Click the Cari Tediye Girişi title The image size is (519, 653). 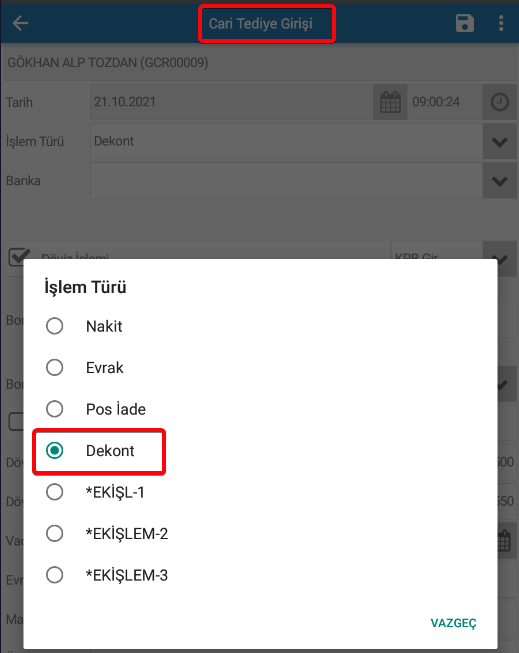tap(261, 24)
